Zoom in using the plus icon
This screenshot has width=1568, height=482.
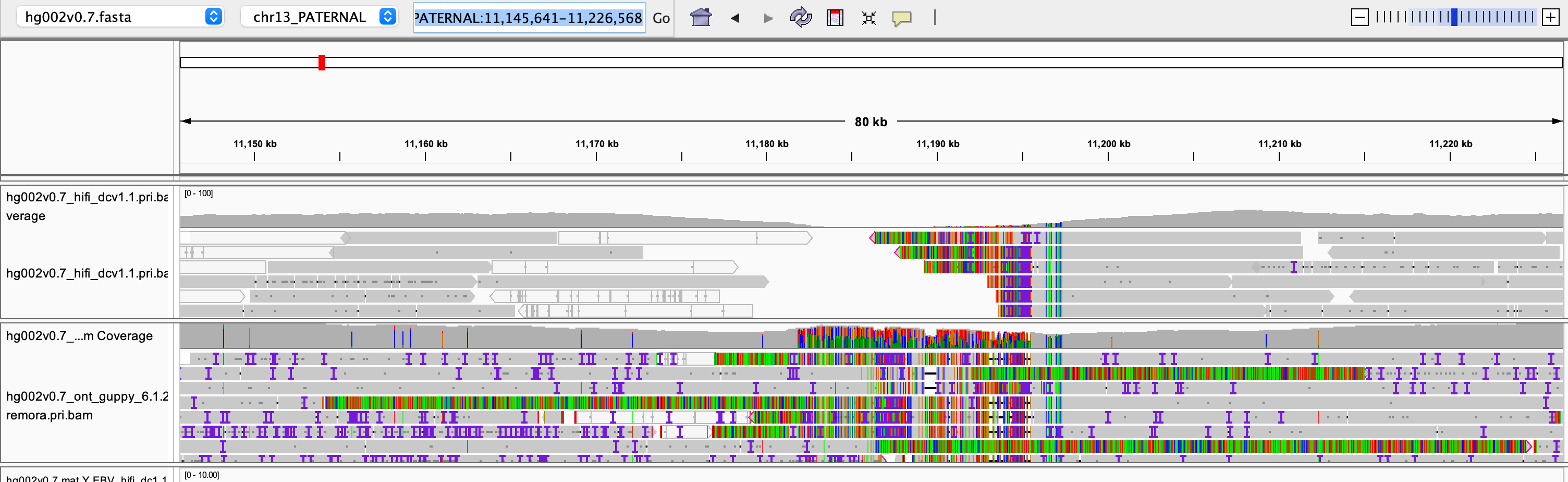click(x=1550, y=17)
